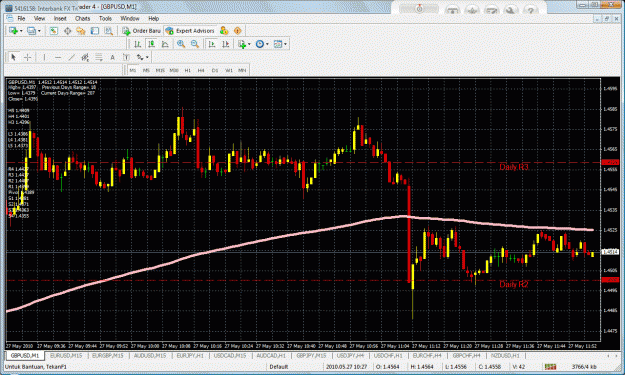Select the Text 'A' tool

[x=112, y=57]
